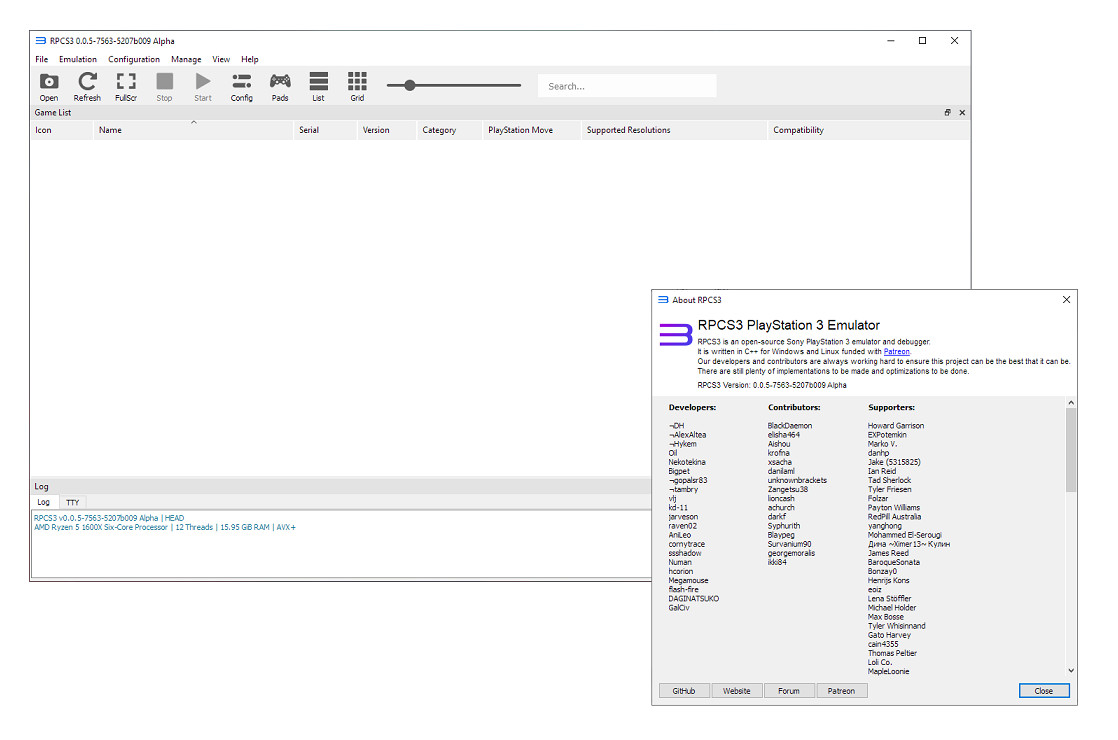The height and width of the screenshot is (740, 1118).
Task: Start emulation with the Start icon
Action: [203, 86]
